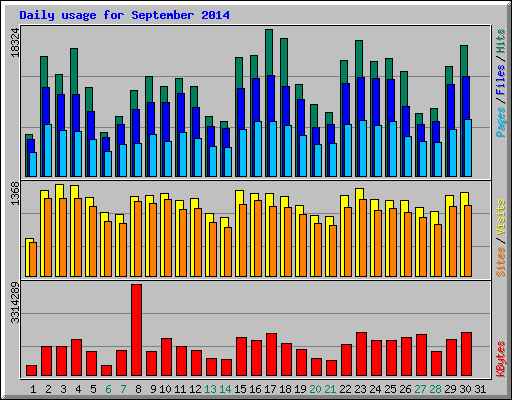Image resolution: width=512 pixels, height=400 pixels.
Task: Click the Files legend label
Action: click(x=501, y=79)
